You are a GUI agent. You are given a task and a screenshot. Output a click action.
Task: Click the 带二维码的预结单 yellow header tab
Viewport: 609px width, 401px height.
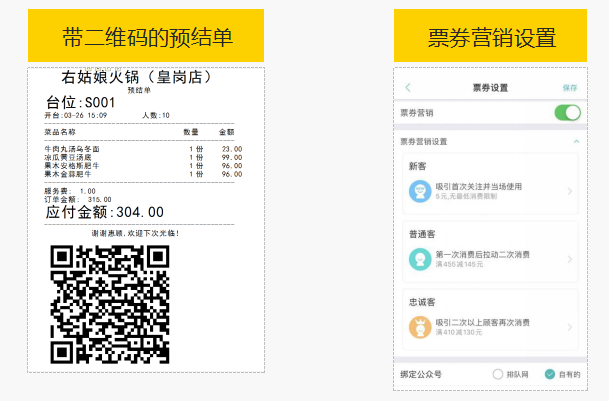(x=147, y=37)
